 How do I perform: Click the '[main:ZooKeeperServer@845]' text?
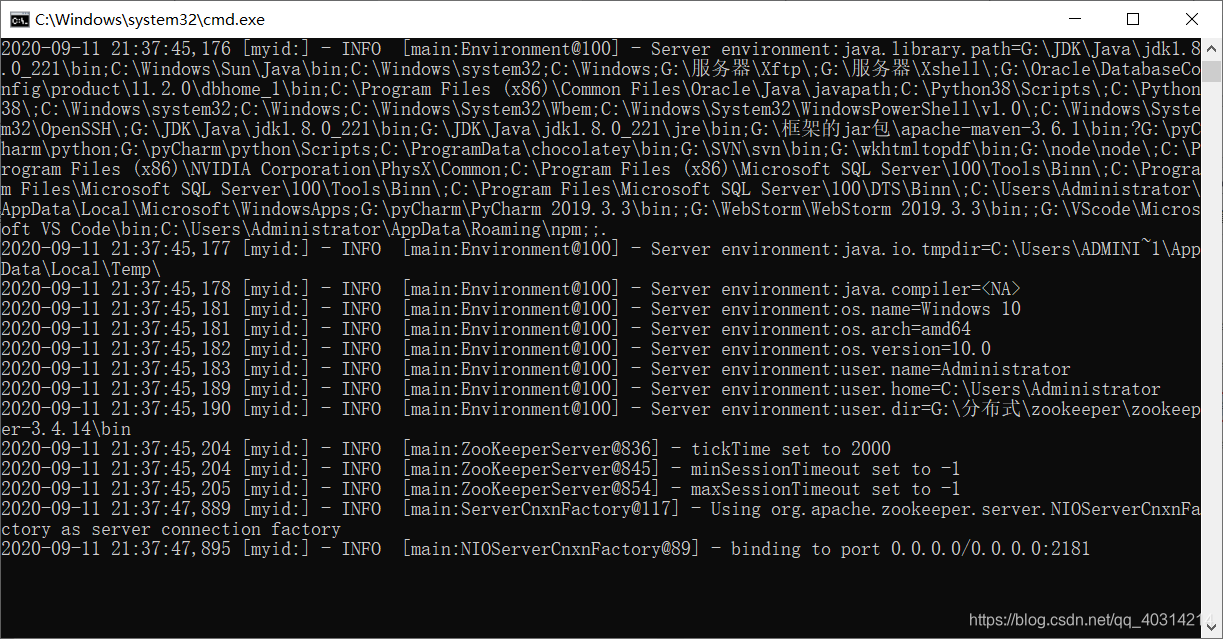coord(530,469)
